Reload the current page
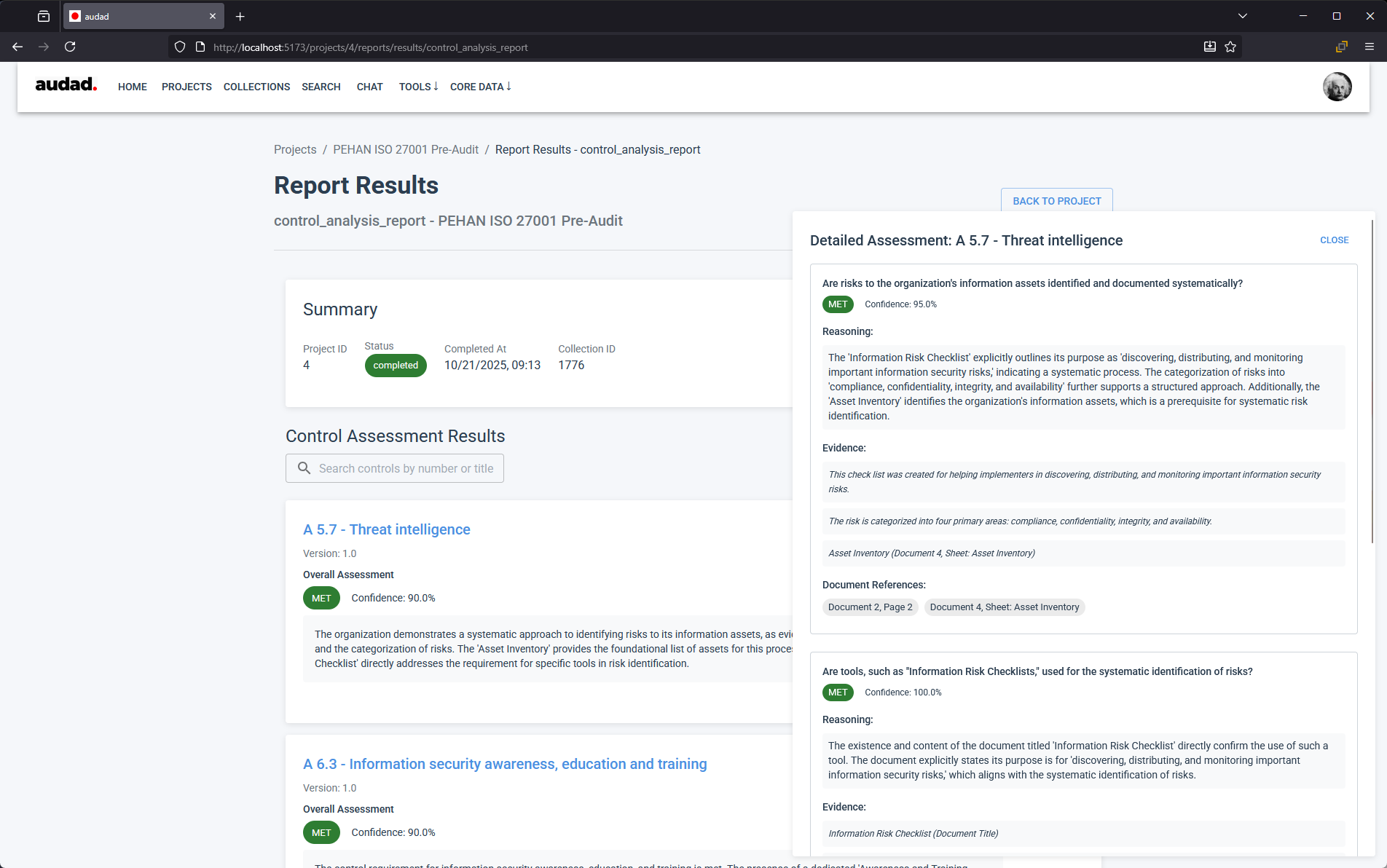This screenshot has height=868, width=1387. (x=70, y=47)
